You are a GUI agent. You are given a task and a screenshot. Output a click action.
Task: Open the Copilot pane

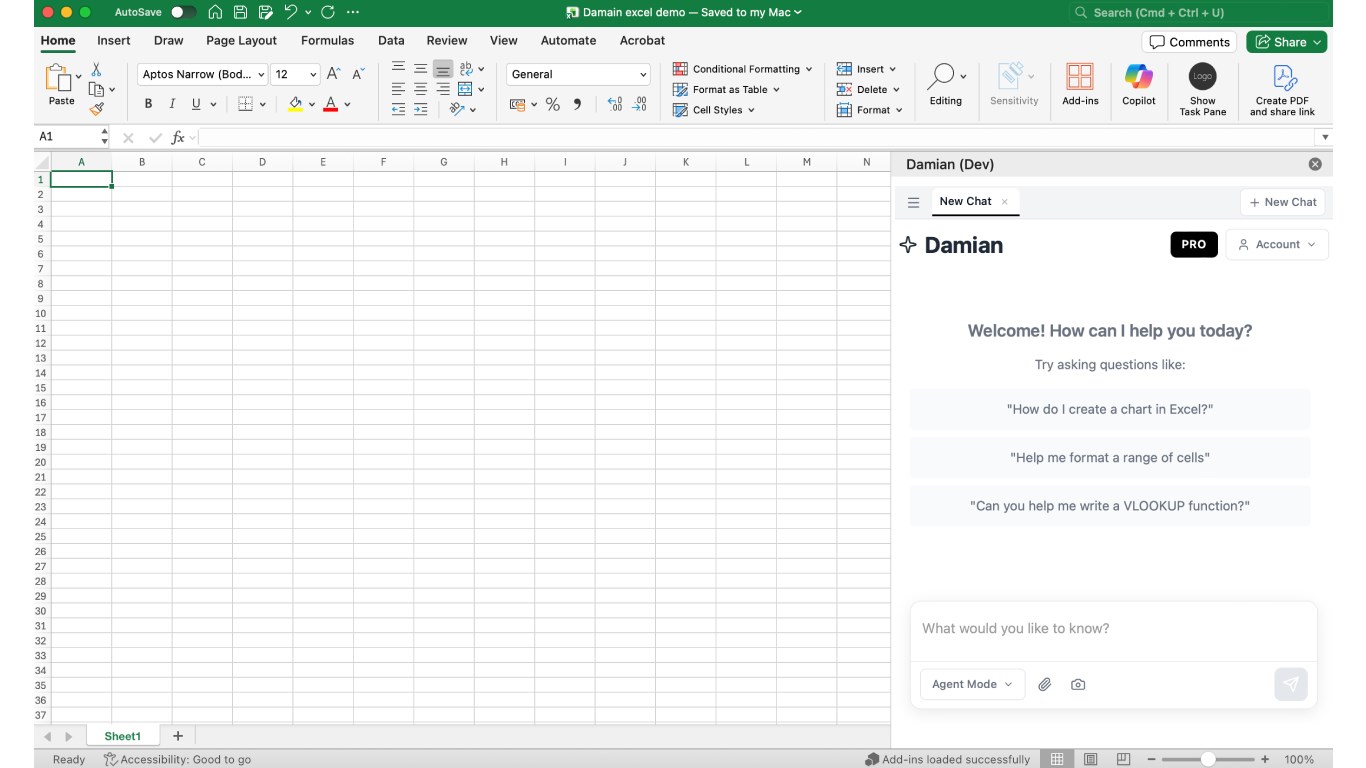click(1138, 84)
